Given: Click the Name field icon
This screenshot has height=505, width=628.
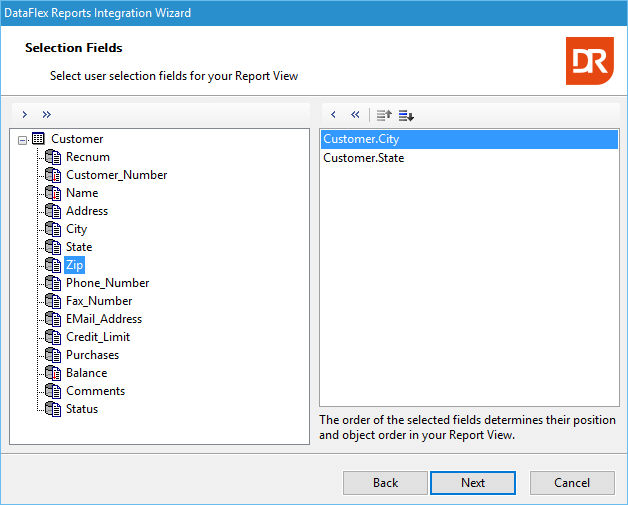Looking at the screenshot, I should (x=53, y=193).
